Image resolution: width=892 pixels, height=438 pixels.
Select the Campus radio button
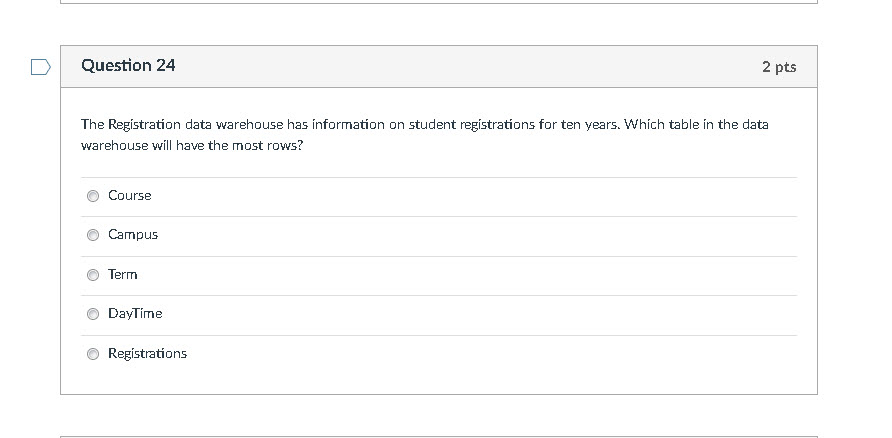[x=93, y=235]
